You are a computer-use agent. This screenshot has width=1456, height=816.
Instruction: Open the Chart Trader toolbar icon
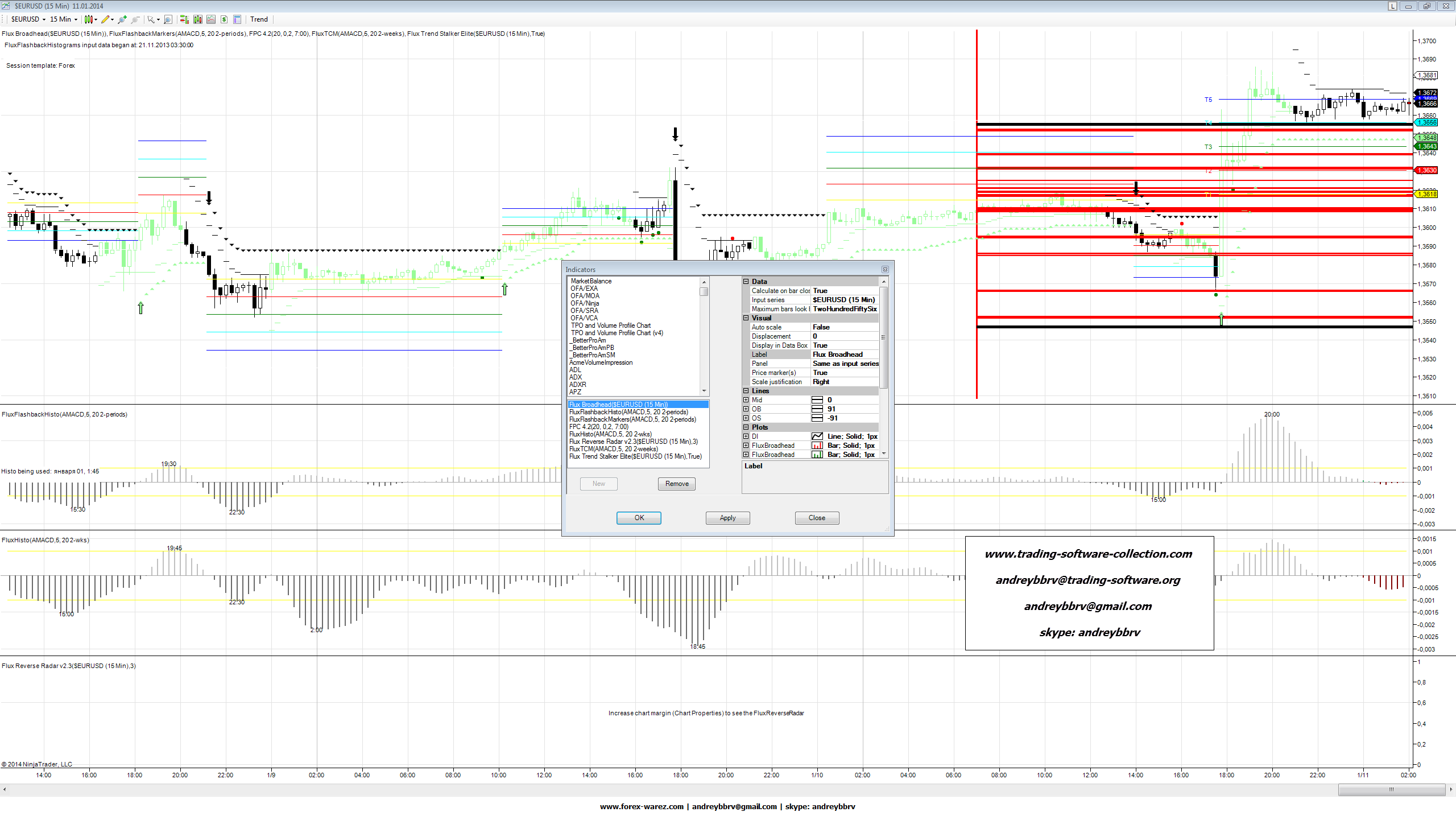click(x=184, y=19)
